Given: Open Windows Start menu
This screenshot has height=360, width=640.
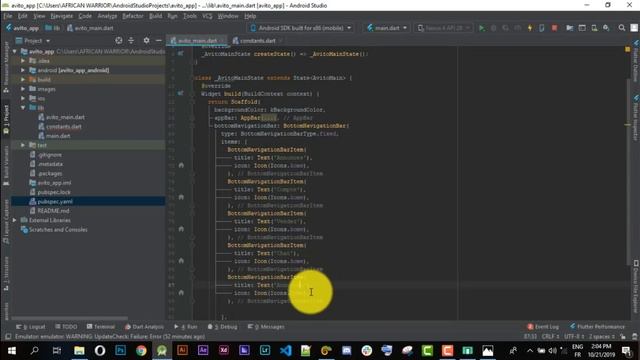Looking at the screenshot, I should tap(12, 350).
